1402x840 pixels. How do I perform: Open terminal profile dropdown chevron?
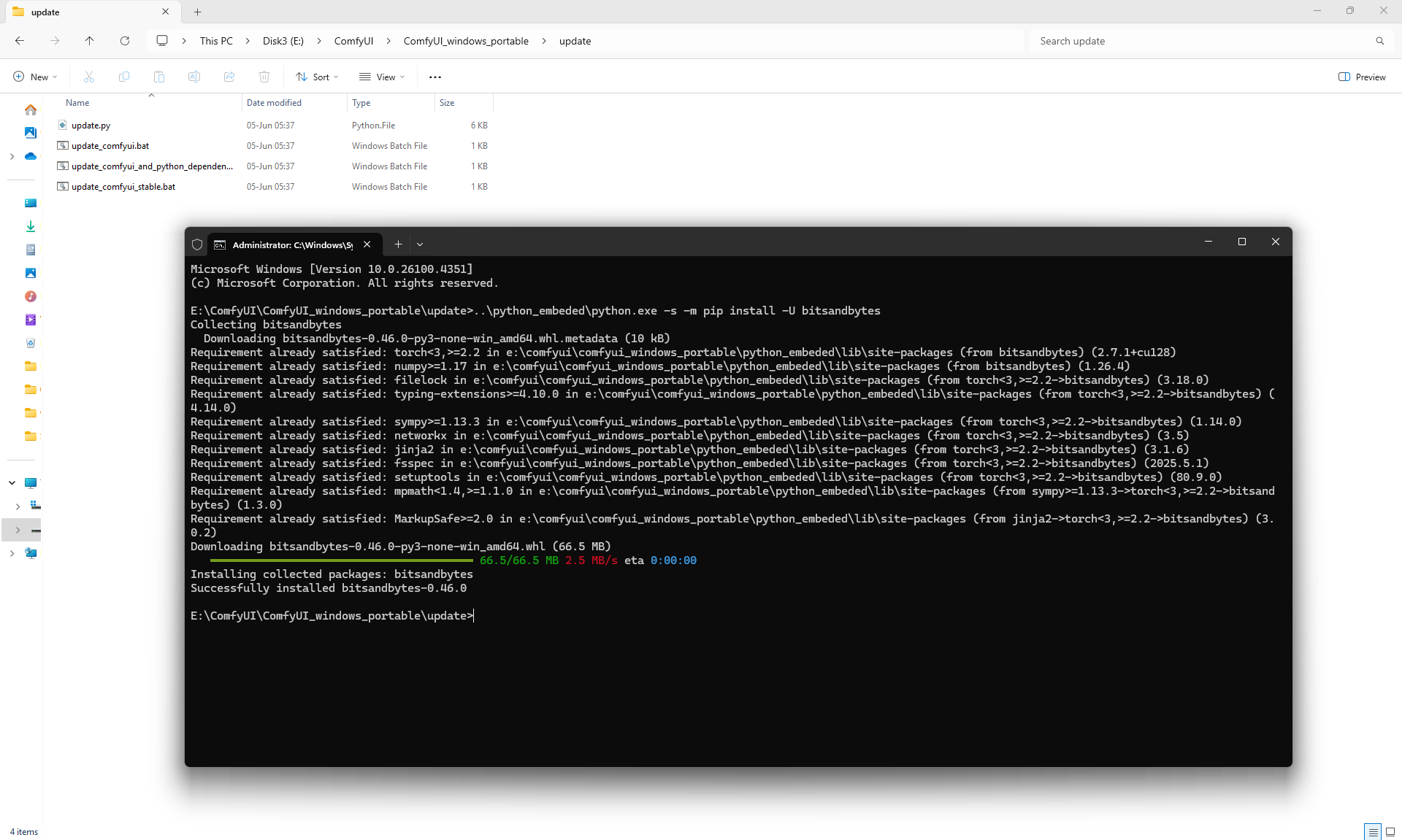420,244
